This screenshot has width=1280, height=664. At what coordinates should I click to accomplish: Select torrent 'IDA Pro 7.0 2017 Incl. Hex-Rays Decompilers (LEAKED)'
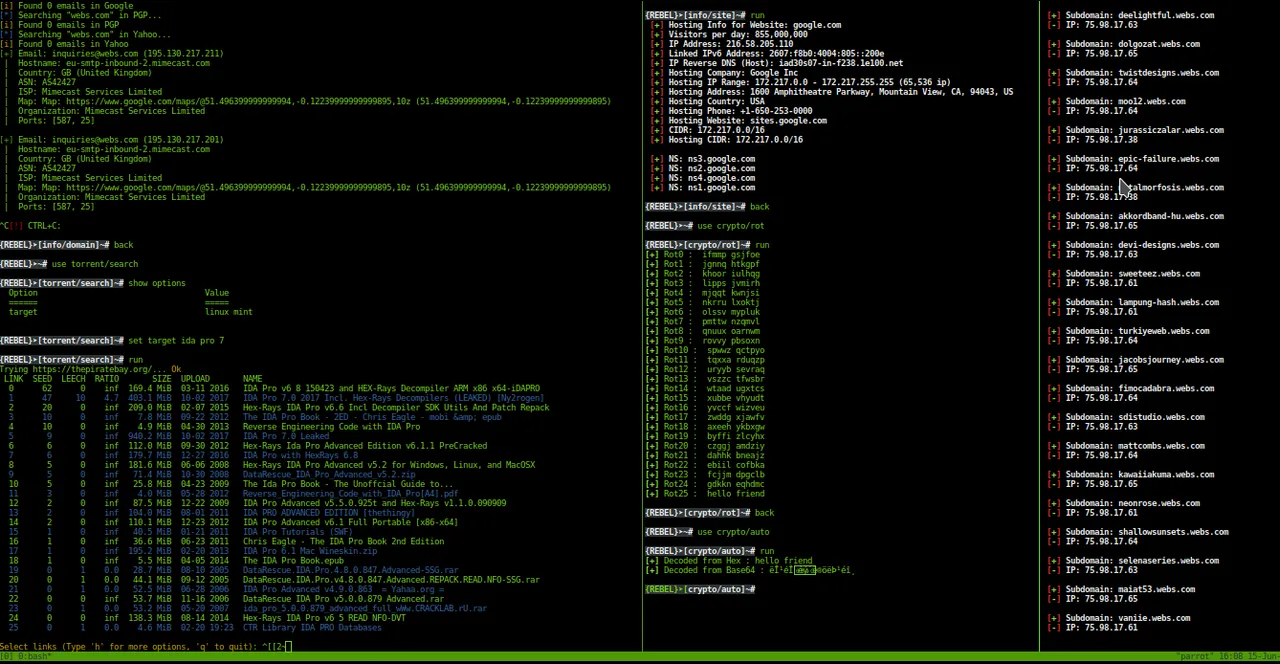click(393, 398)
